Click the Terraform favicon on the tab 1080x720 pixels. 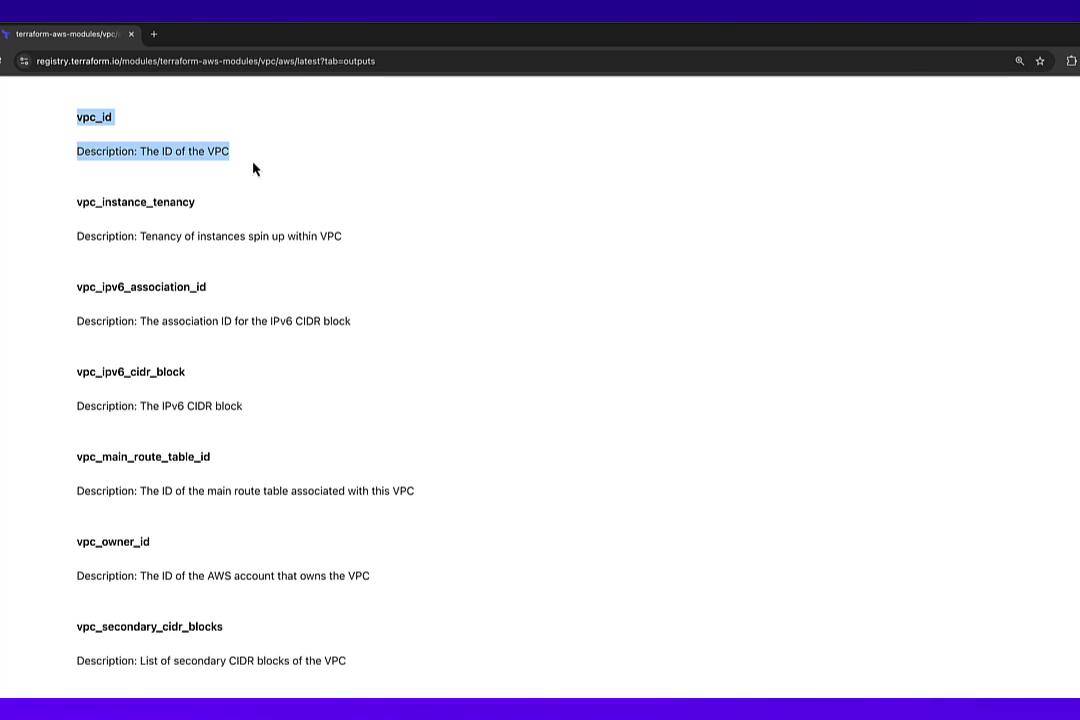coord(6,34)
